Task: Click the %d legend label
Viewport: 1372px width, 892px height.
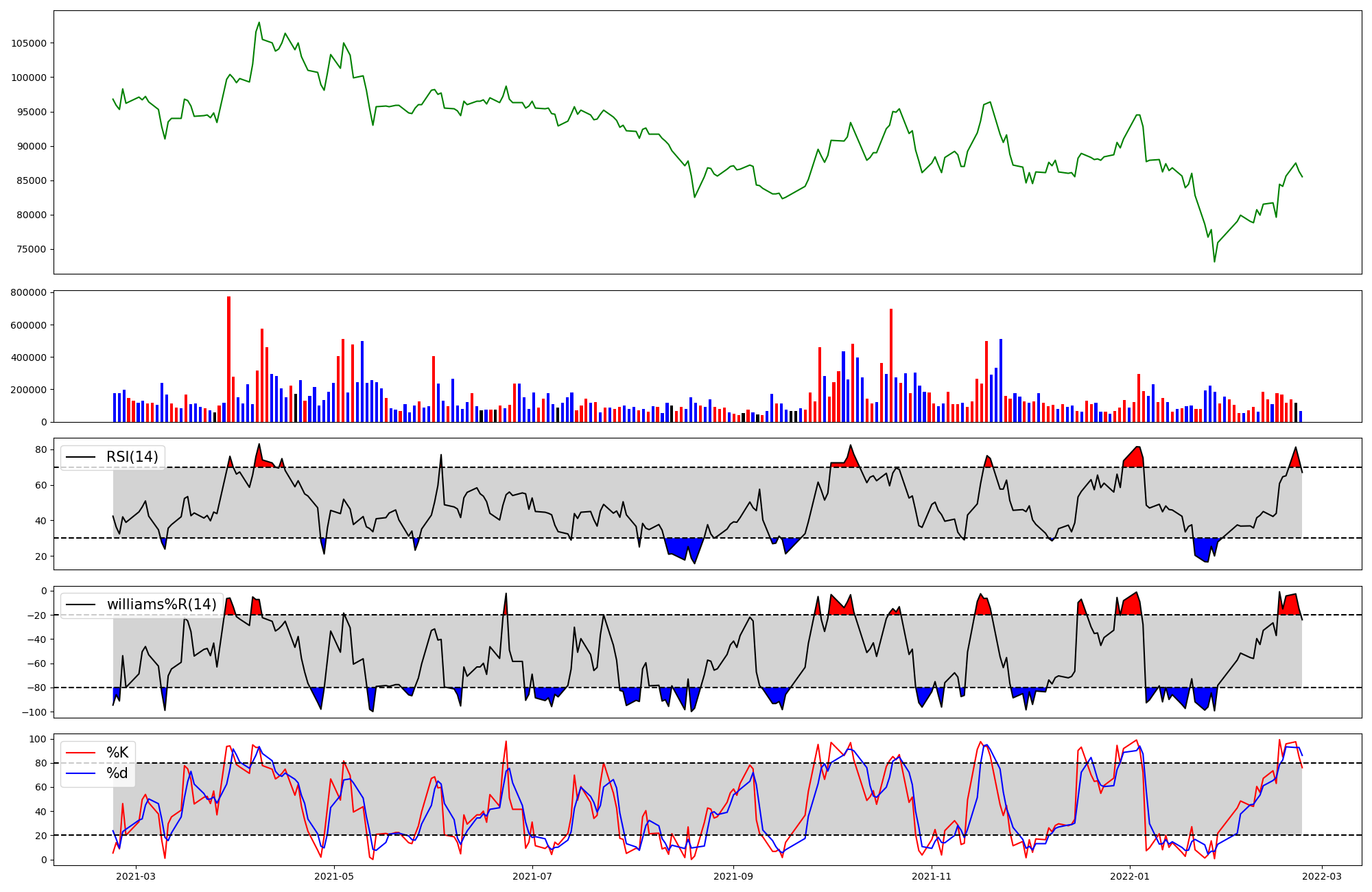Action: click(x=117, y=773)
